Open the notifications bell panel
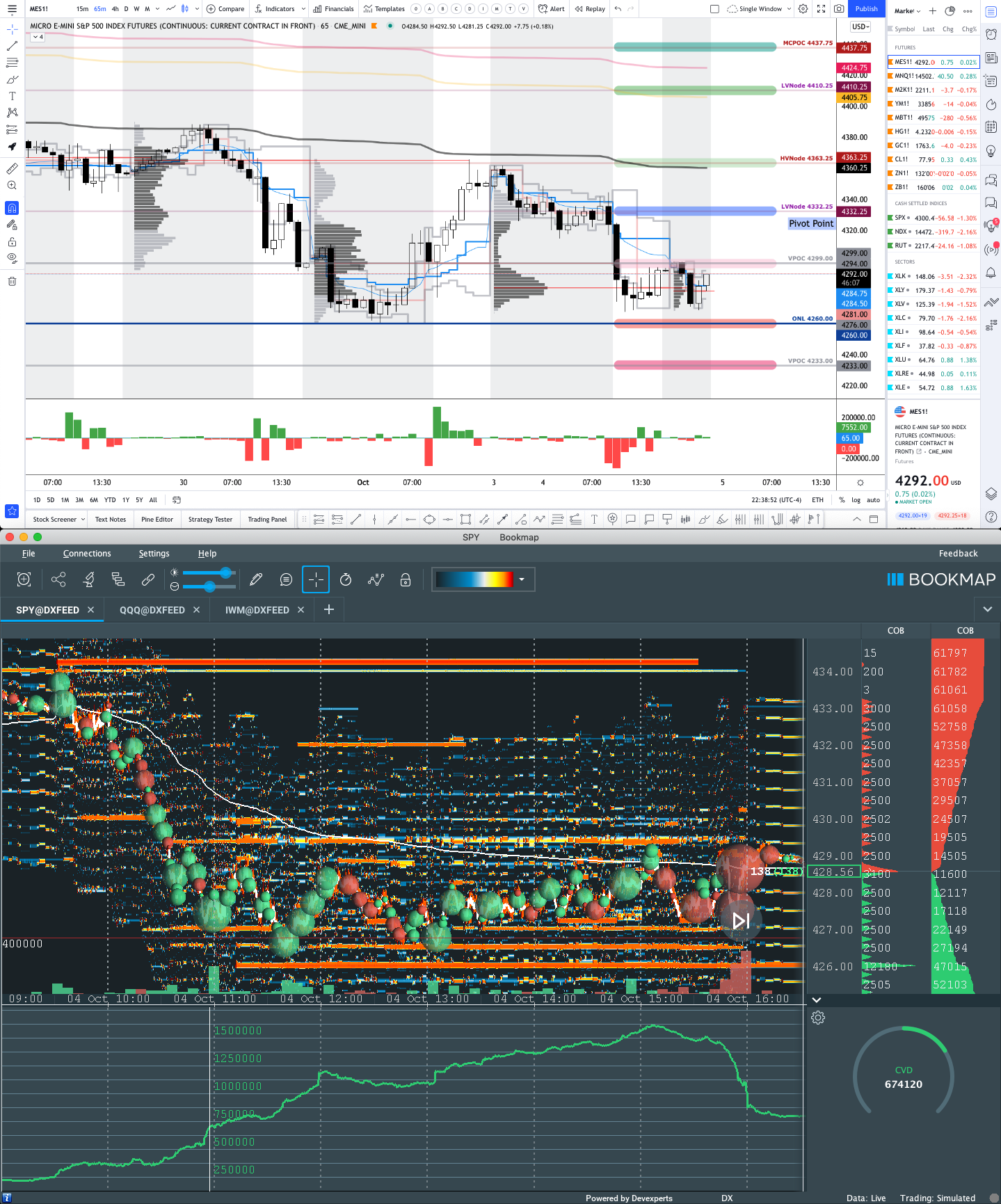Screen dimensions: 1001x1204 coord(991,273)
